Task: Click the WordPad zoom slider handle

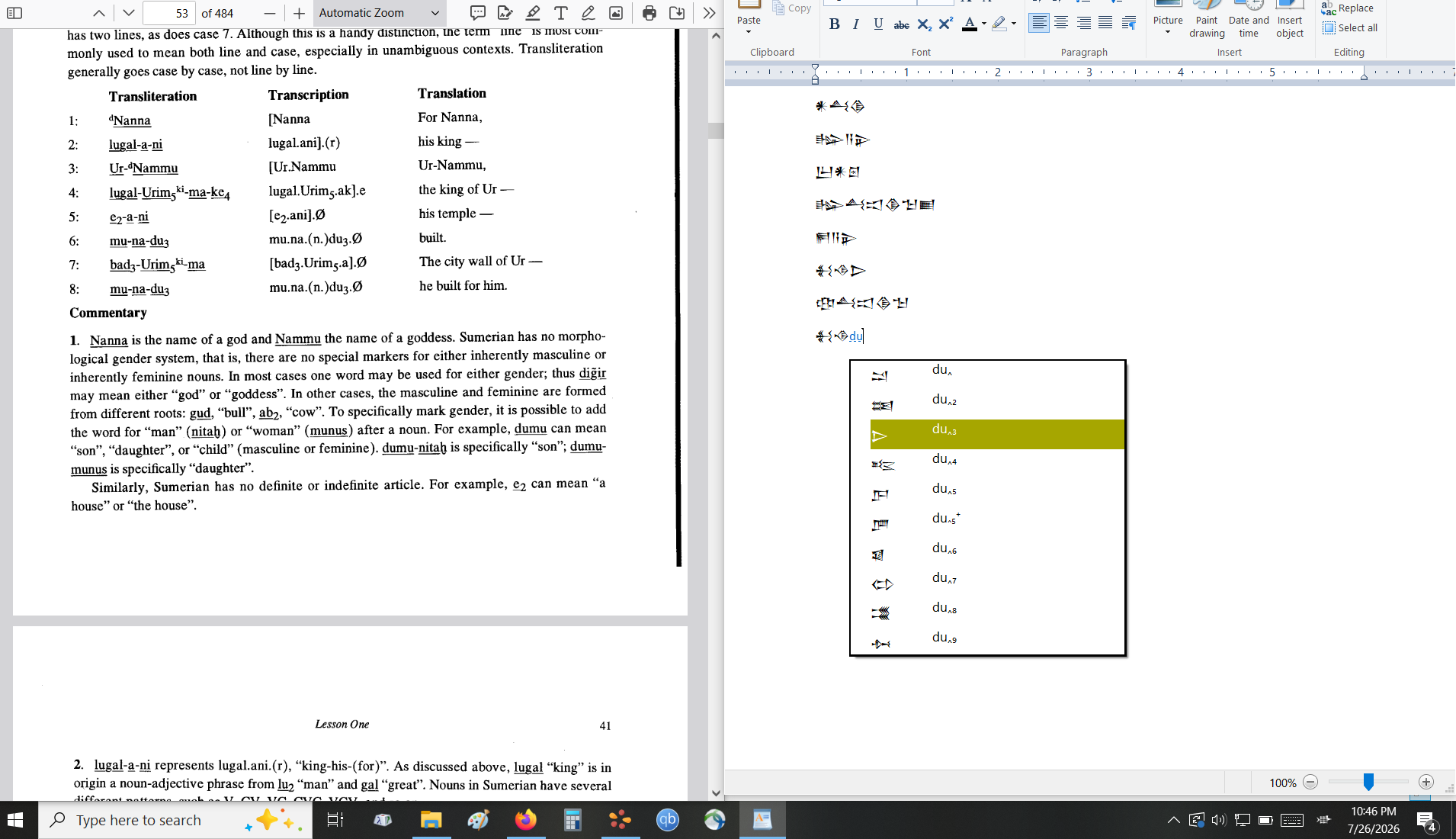Action: tap(1368, 782)
